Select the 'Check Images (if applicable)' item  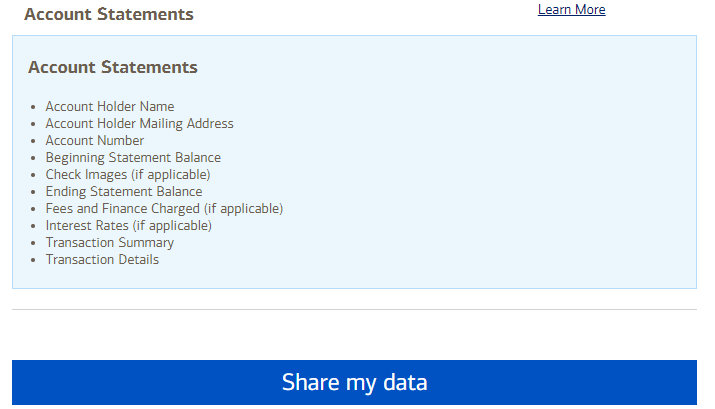click(x=128, y=175)
